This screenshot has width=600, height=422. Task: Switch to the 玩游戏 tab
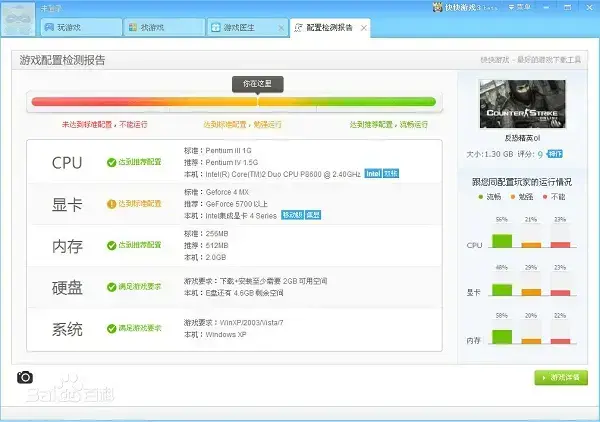pos(81,27)
